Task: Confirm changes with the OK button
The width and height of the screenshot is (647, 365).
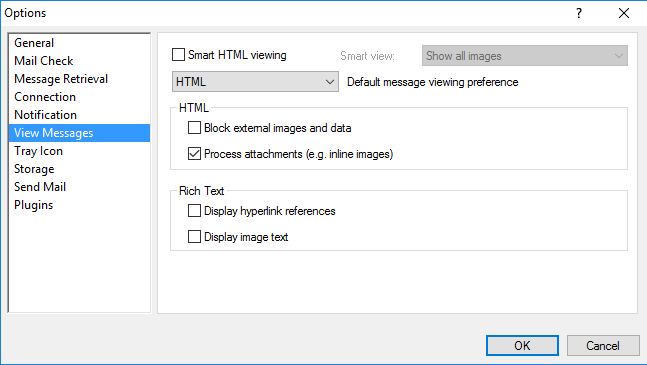Action: (x=522, y=346)
